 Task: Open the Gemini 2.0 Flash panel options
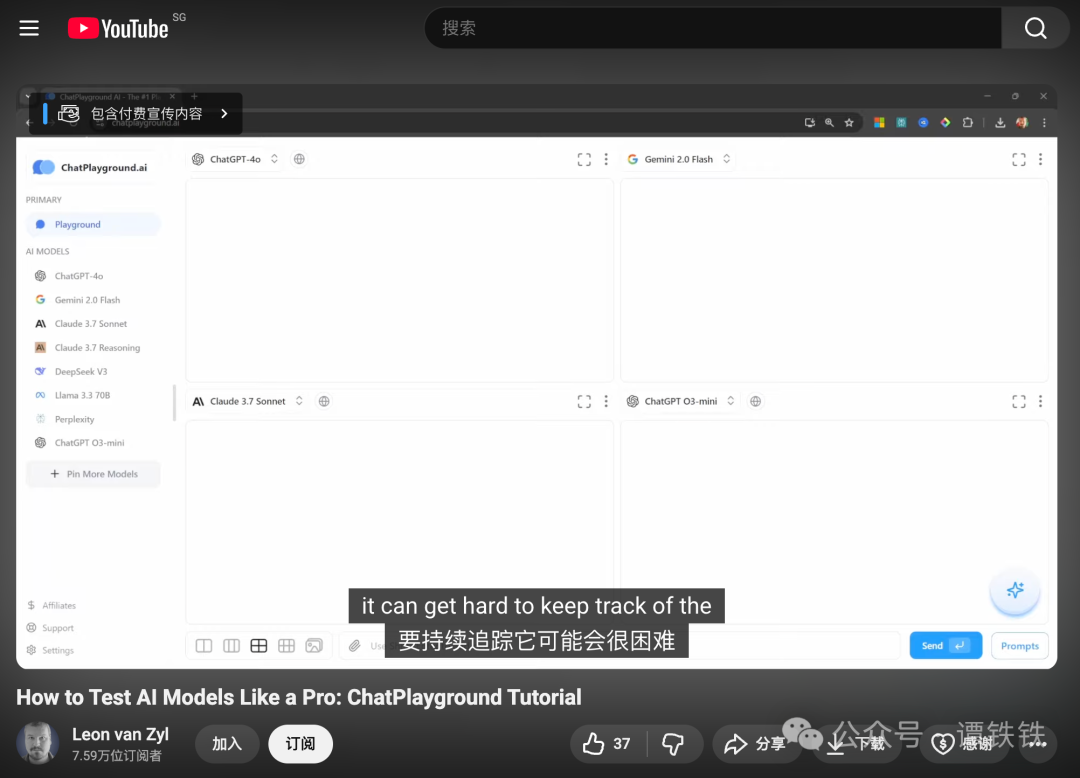click(x=1040, y=159)
